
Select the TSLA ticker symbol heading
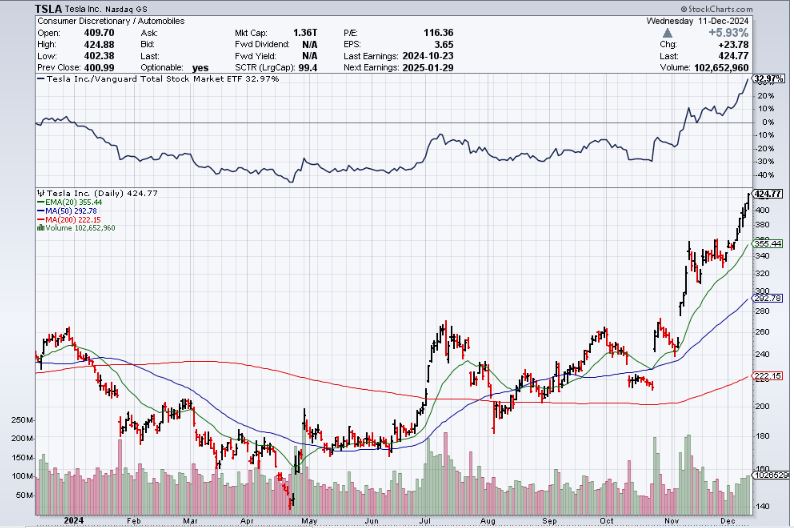[x=49, y=9]
